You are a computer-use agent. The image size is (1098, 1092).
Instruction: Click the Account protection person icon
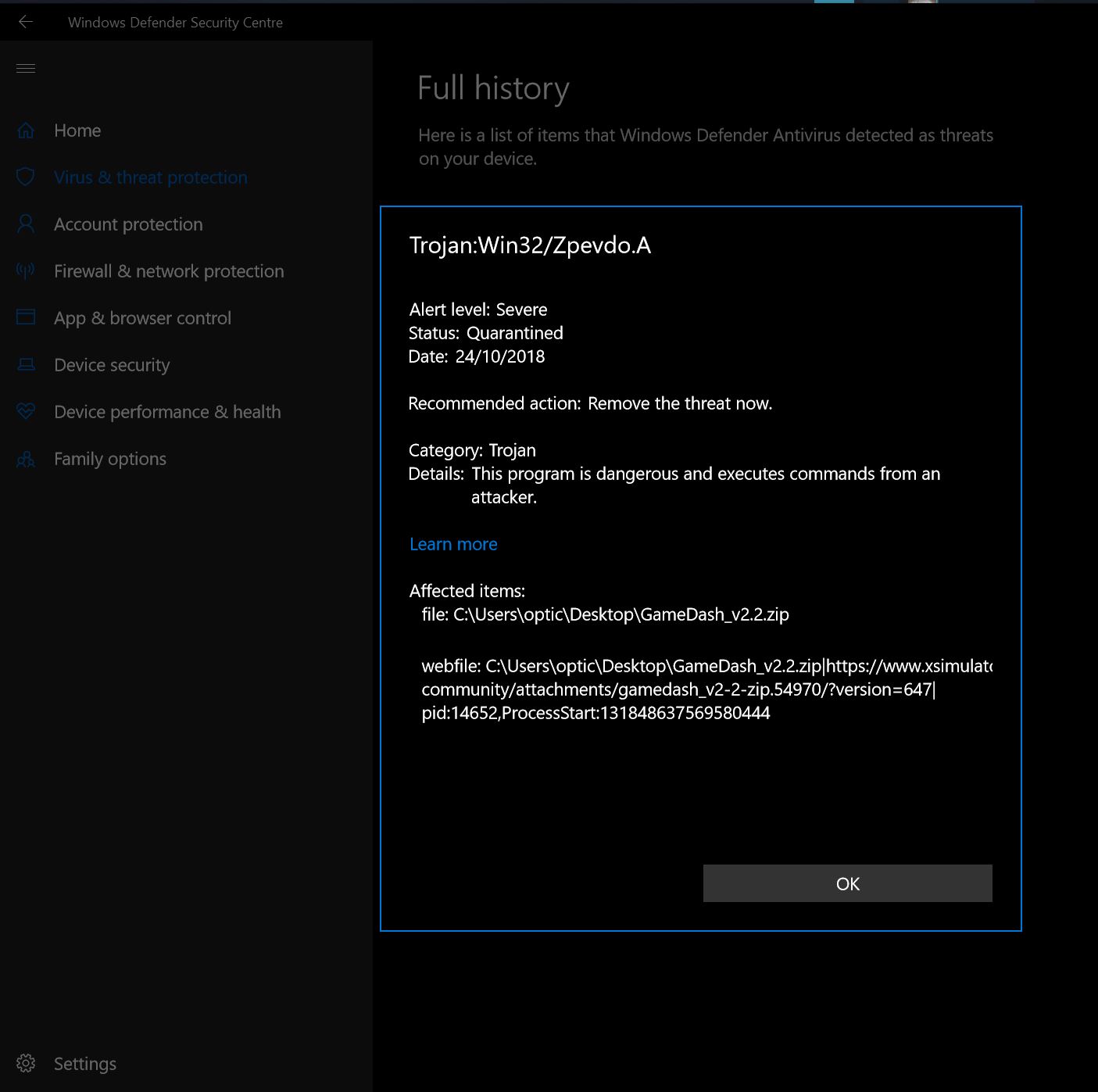(x=26, y=224)
